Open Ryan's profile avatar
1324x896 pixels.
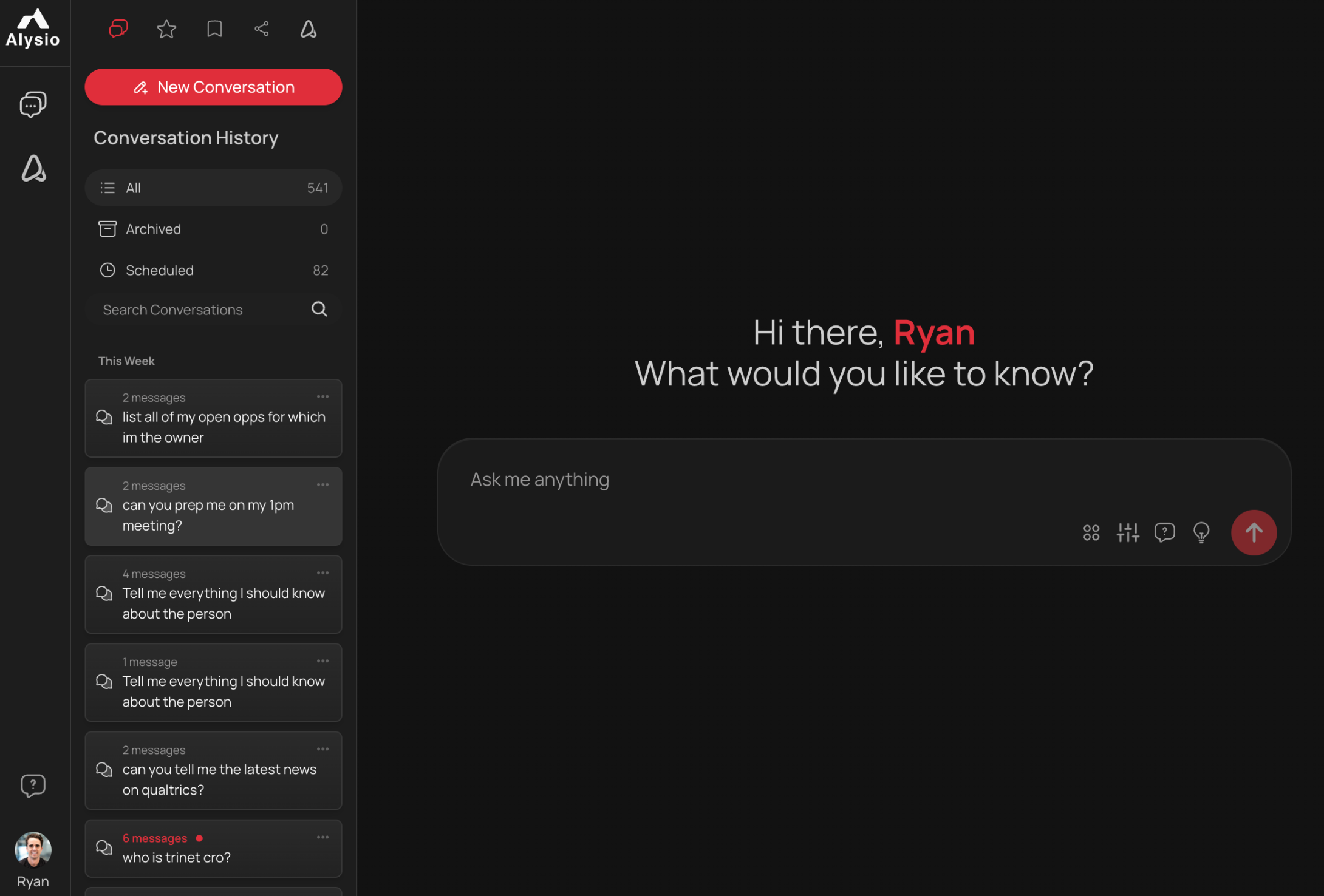point(33,849)
